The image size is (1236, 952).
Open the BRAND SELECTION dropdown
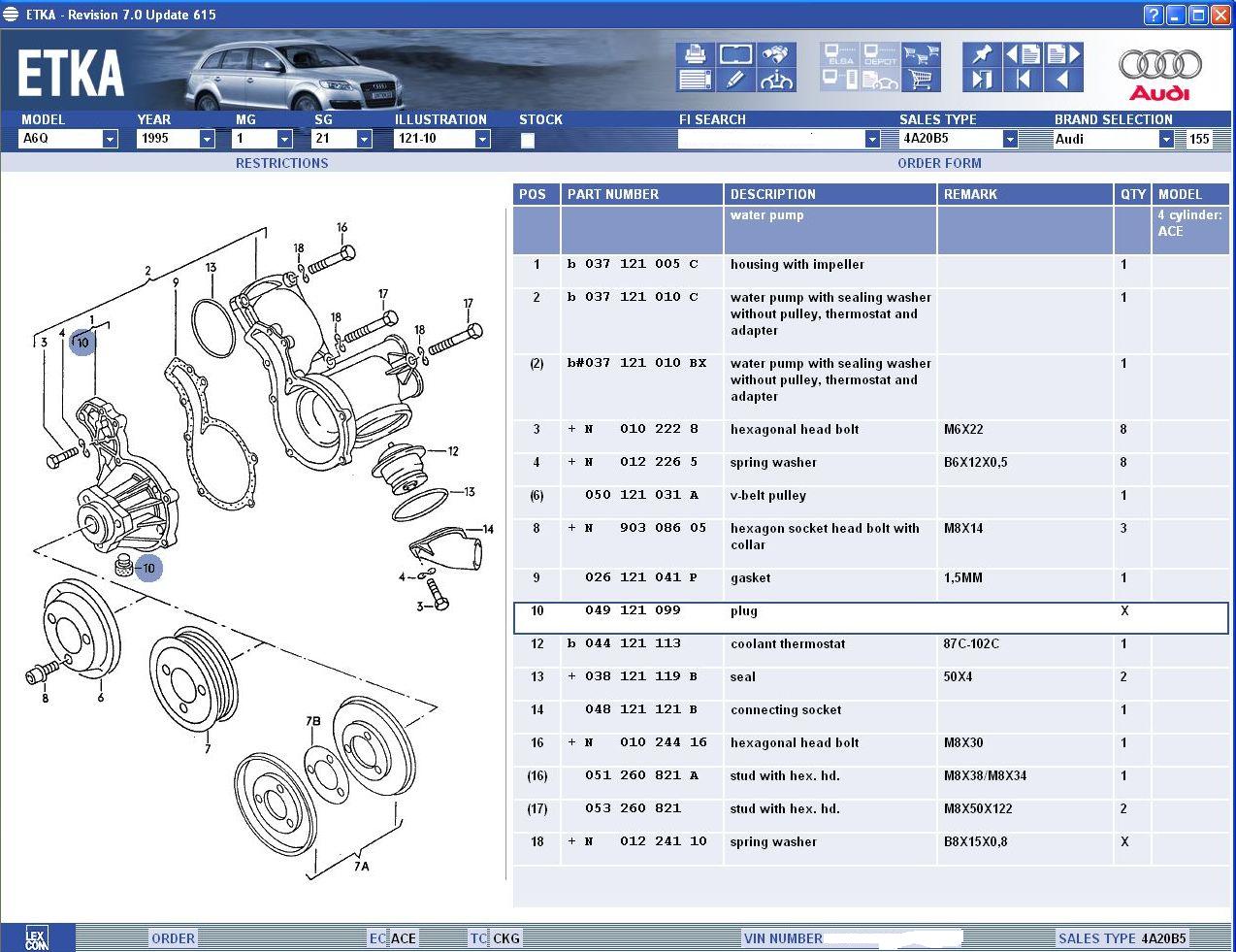tap(1166, 139)
